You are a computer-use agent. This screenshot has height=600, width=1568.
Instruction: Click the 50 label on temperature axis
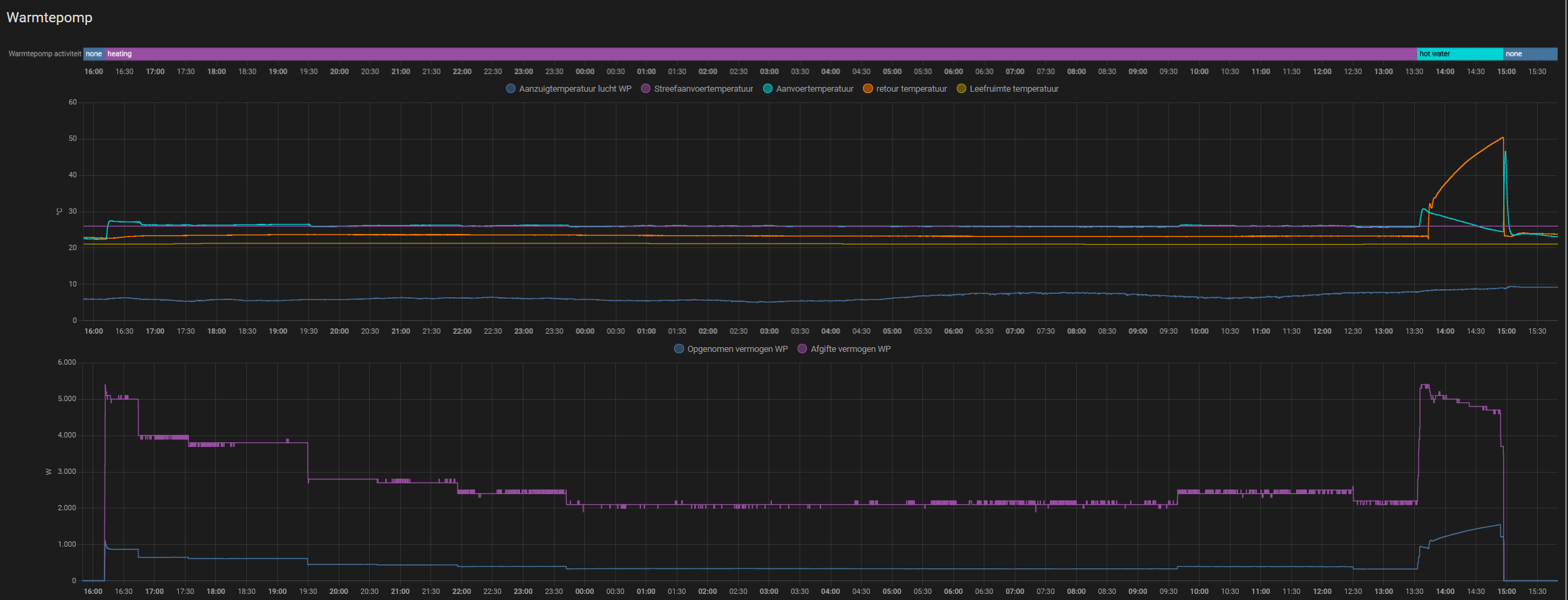(73, 139)
